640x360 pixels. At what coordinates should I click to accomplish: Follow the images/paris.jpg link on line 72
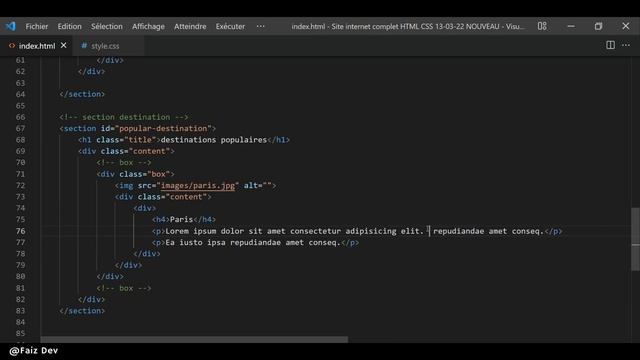(x=198, y=185)
